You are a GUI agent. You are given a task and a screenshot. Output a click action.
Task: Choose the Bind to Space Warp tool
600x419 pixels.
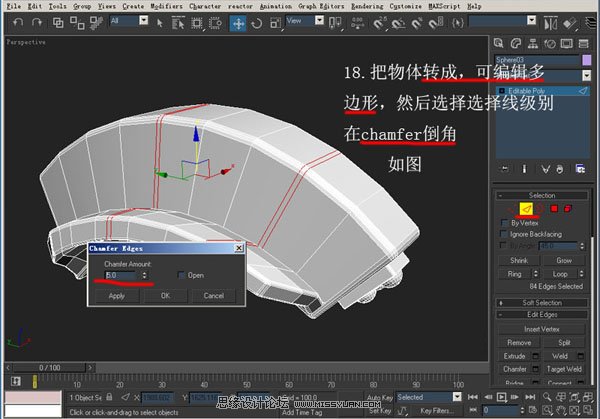[x=96, y=23]
